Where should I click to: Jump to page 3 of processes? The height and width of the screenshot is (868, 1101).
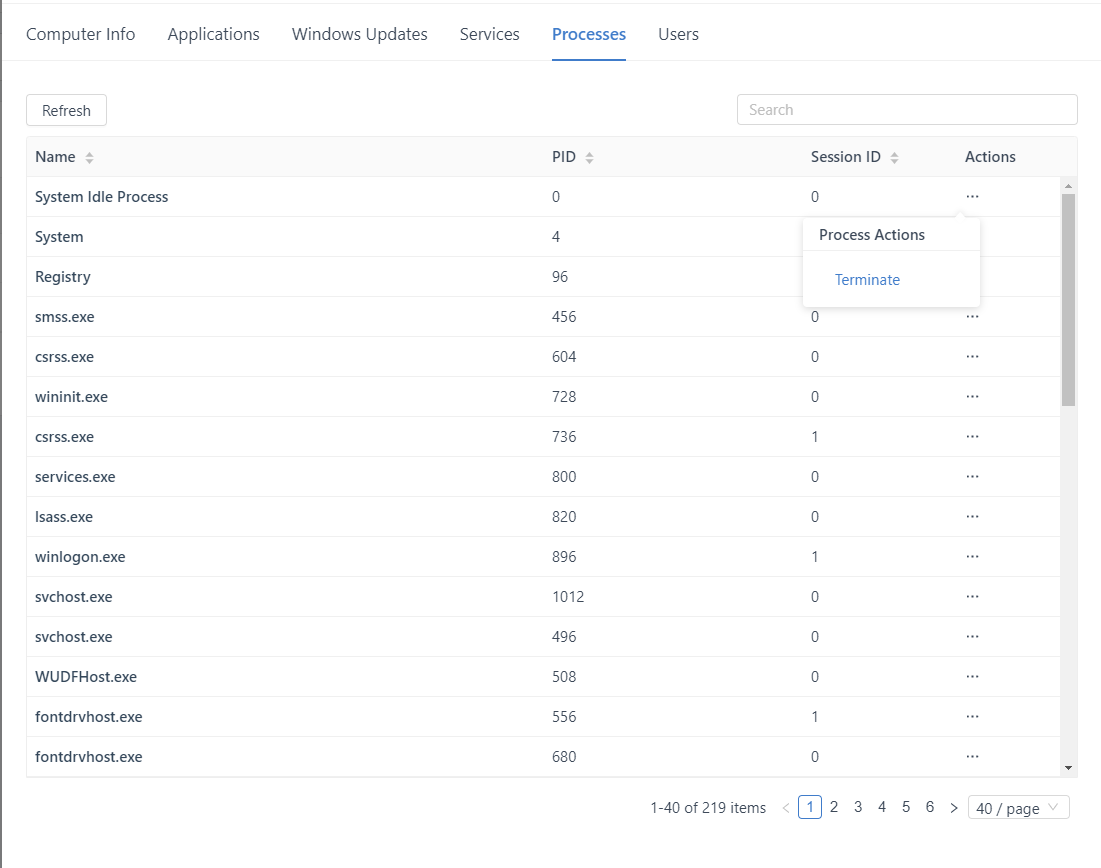pyautogui.click(x=858, y=807)
